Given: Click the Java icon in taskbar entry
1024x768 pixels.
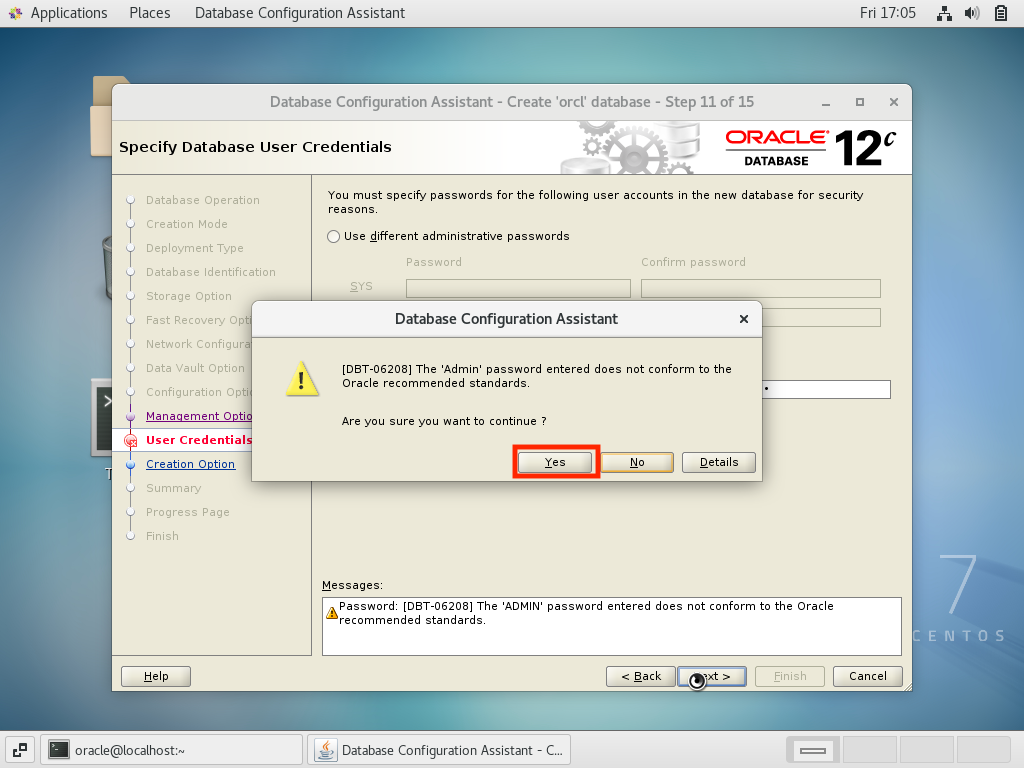Looking at the screenshot, I should [326, 750].
